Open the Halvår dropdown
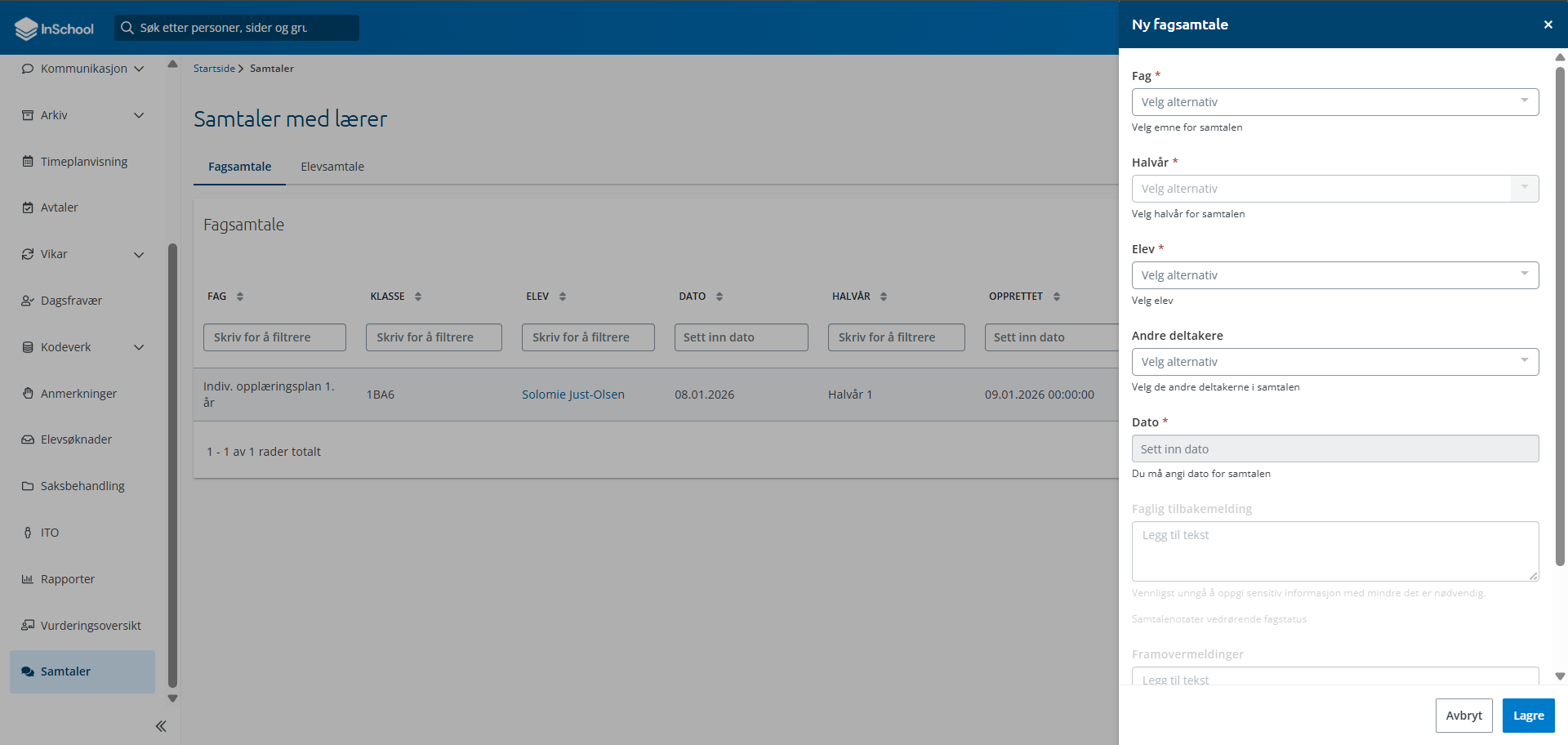This screenshot has width=1568, height=745. point(1335,189)
